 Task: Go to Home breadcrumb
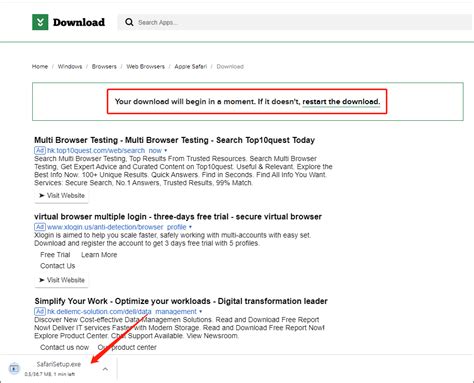click(40, 66)
